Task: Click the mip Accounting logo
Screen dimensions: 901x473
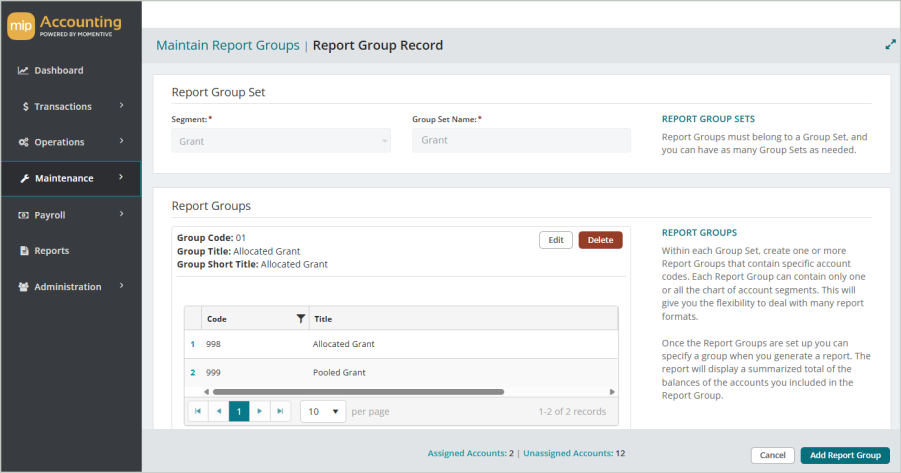Action: coord(64,26)
